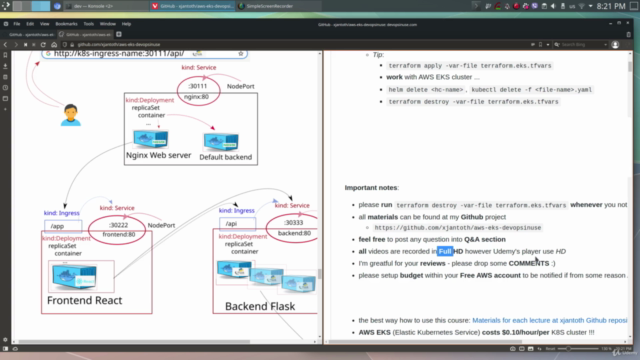Open the KDE application launcher icon
Viewport: 640px width, 360px height.
coord(6,6)
